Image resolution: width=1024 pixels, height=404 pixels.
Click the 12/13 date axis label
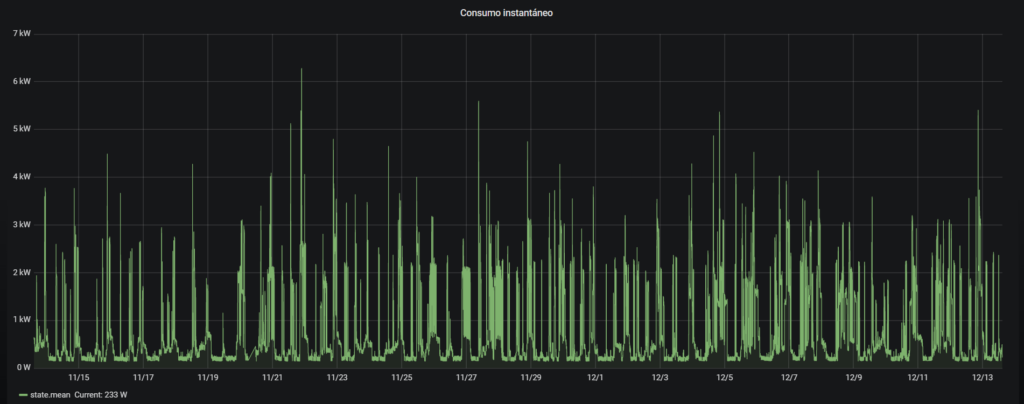pos(983,377)
